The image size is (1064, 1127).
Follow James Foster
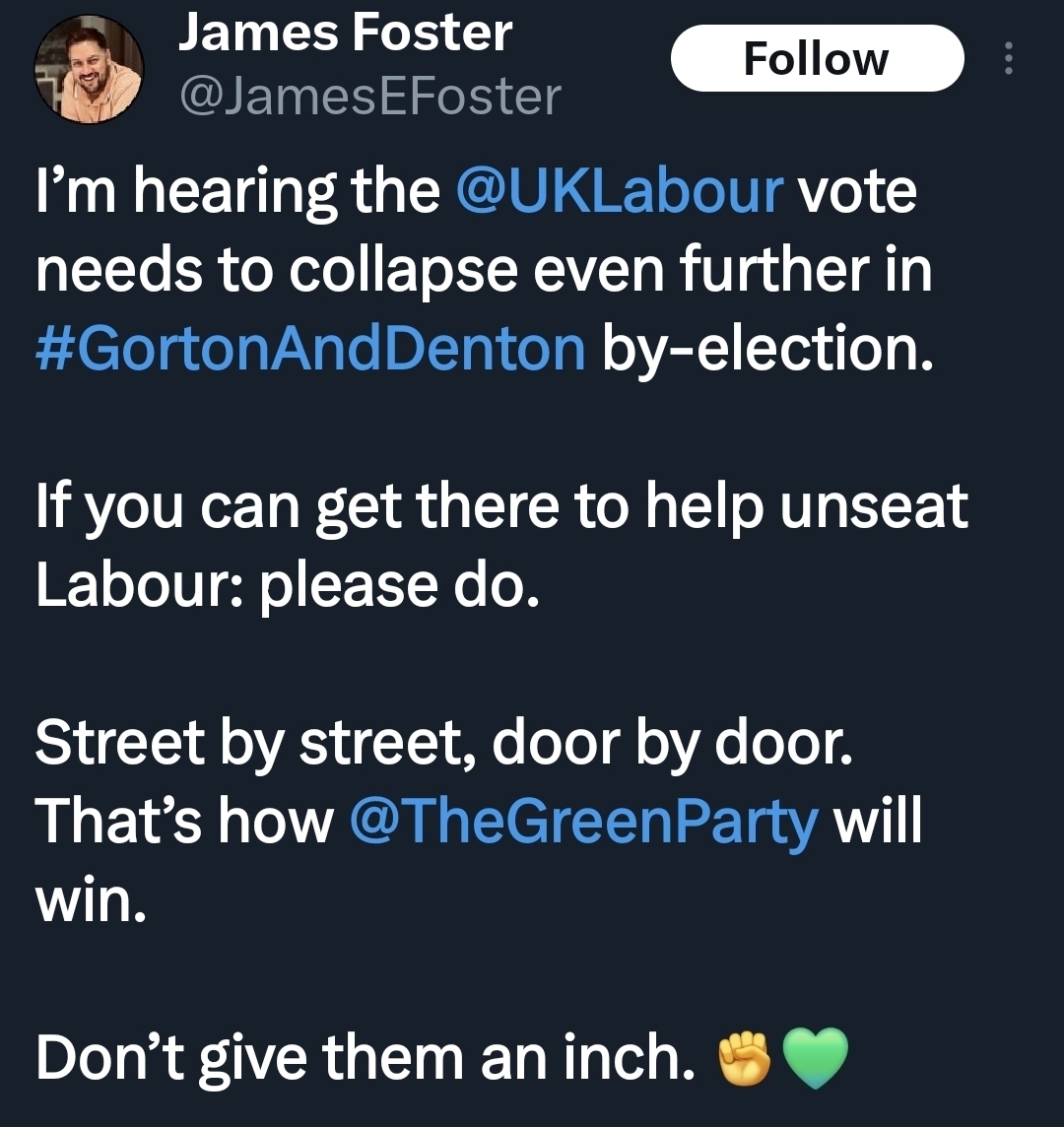click(x=817, y=58)
